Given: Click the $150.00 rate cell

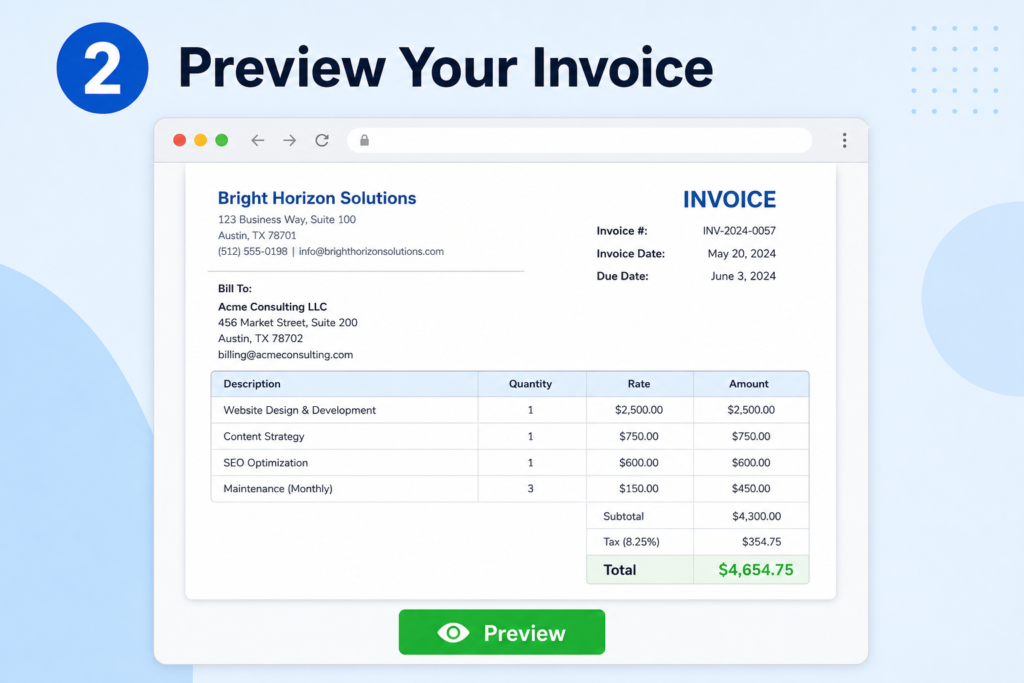Looking at the screenshot, I should (639, 488).
